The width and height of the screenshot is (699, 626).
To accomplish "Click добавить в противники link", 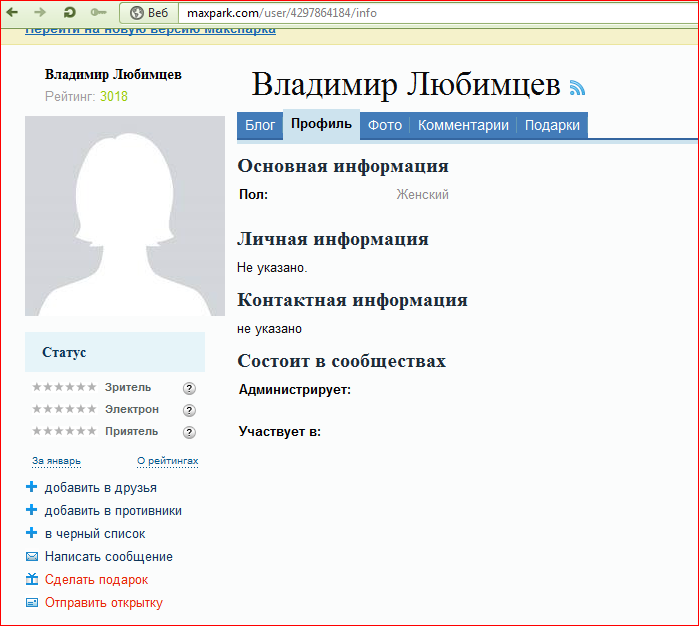I will [113, 511].
